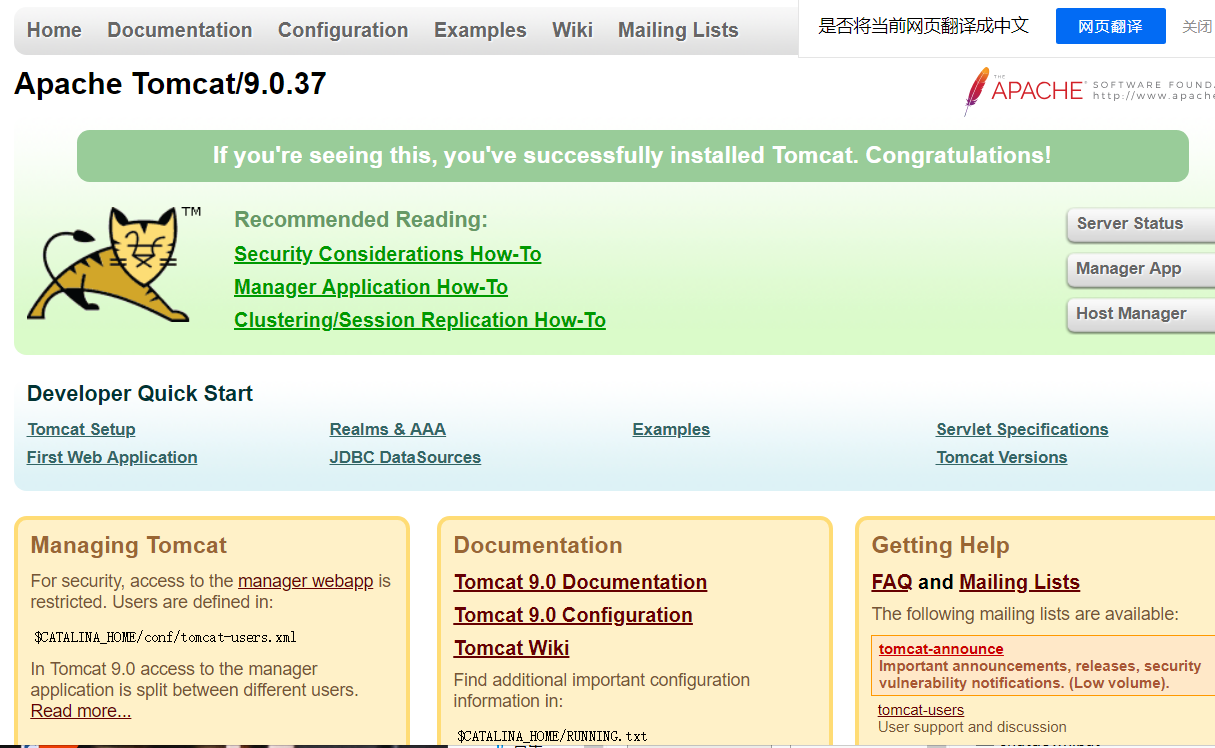
Task: Open the Mailing Lists link in Getting Help
Action: tap(1019, 582)
